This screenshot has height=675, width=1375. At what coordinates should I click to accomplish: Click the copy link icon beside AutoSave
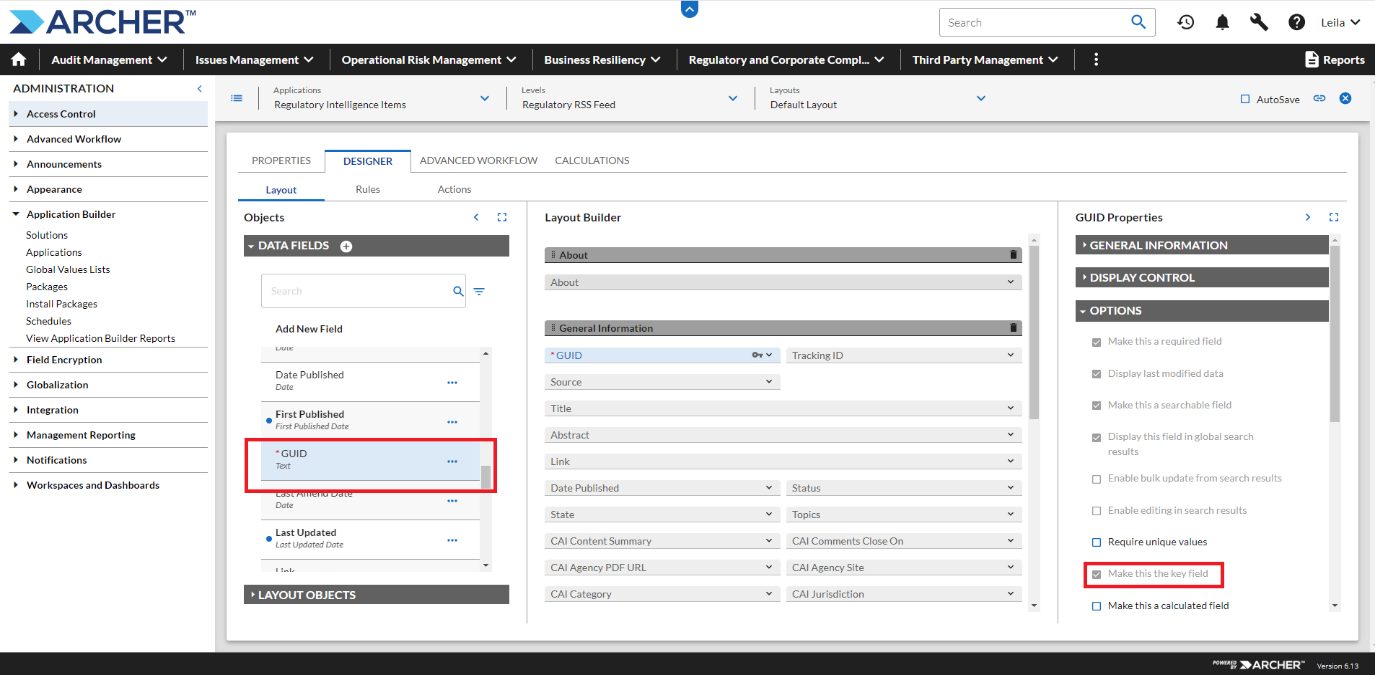tap(1320, 98)
